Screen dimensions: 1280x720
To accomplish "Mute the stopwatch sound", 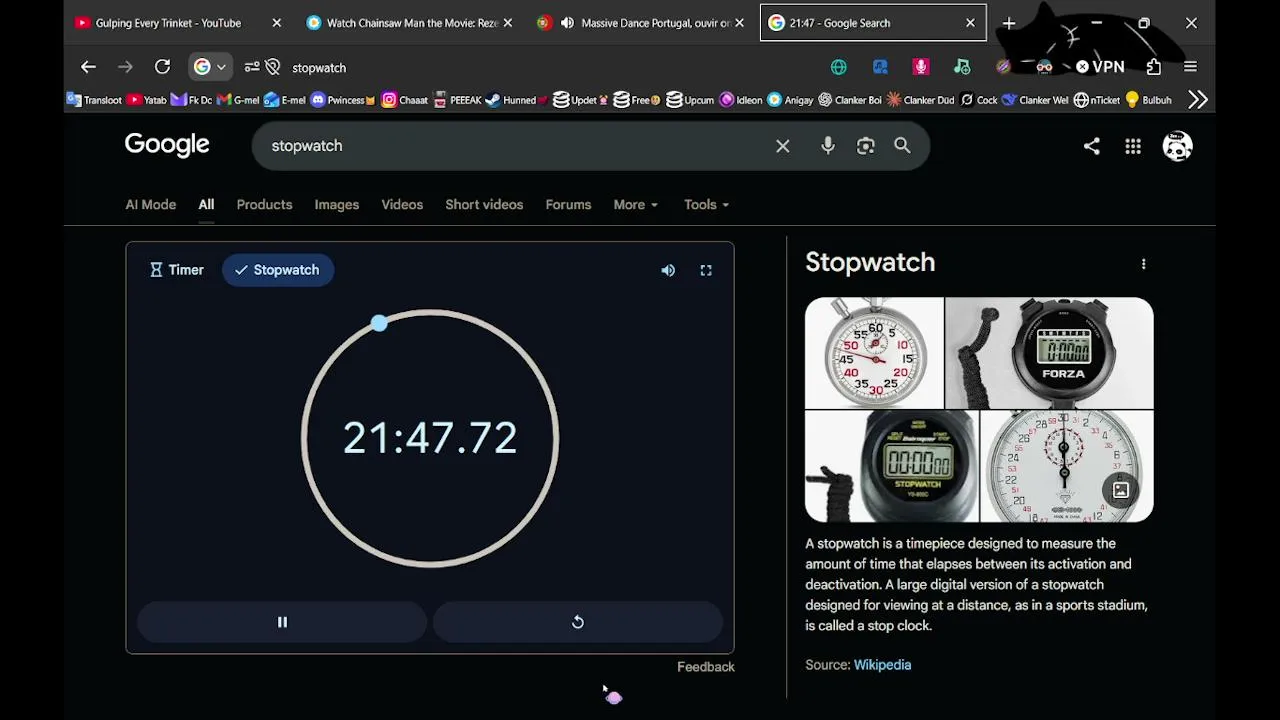I will [668, 270].
